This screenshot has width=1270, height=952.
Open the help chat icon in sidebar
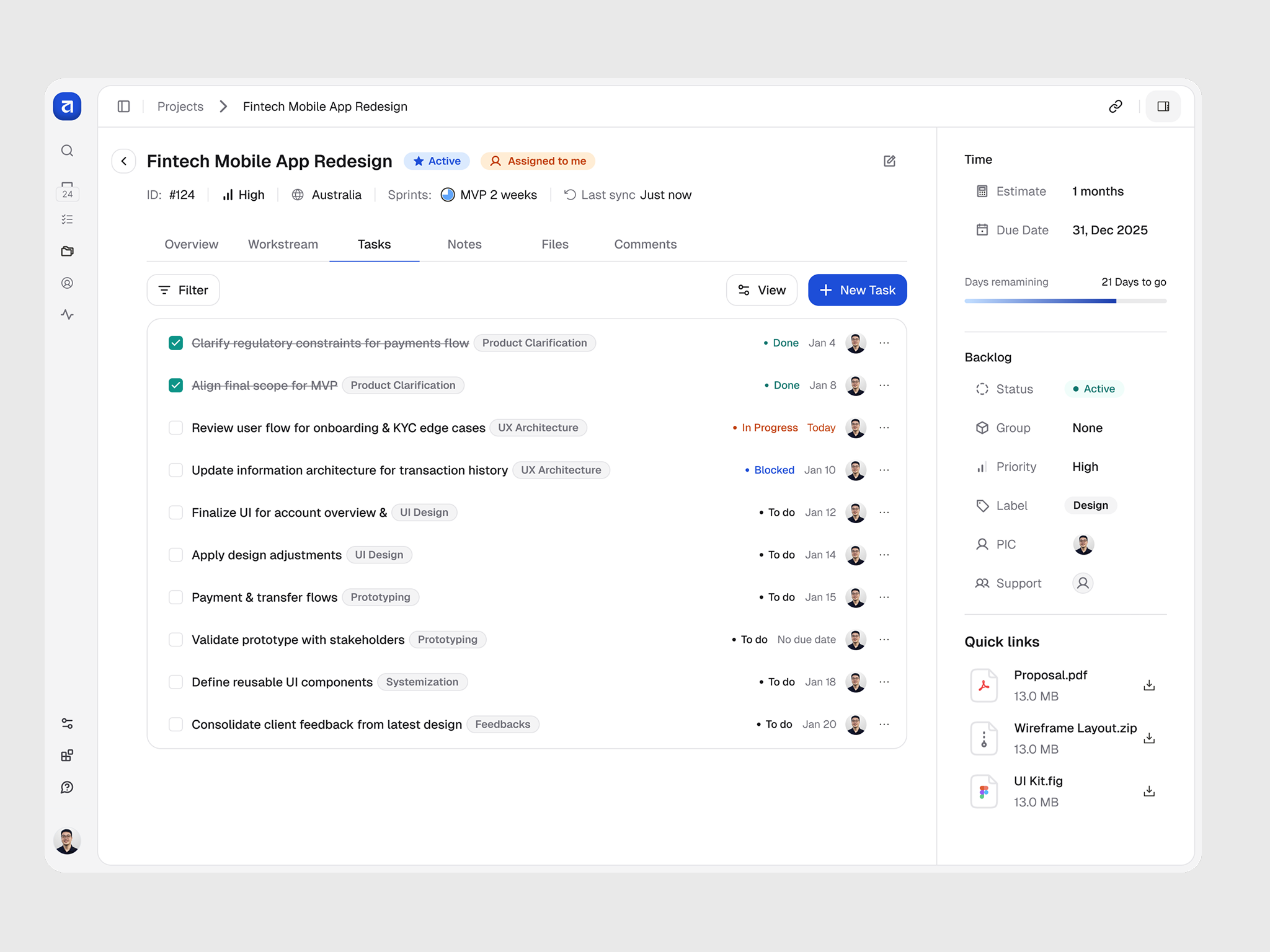67,787
